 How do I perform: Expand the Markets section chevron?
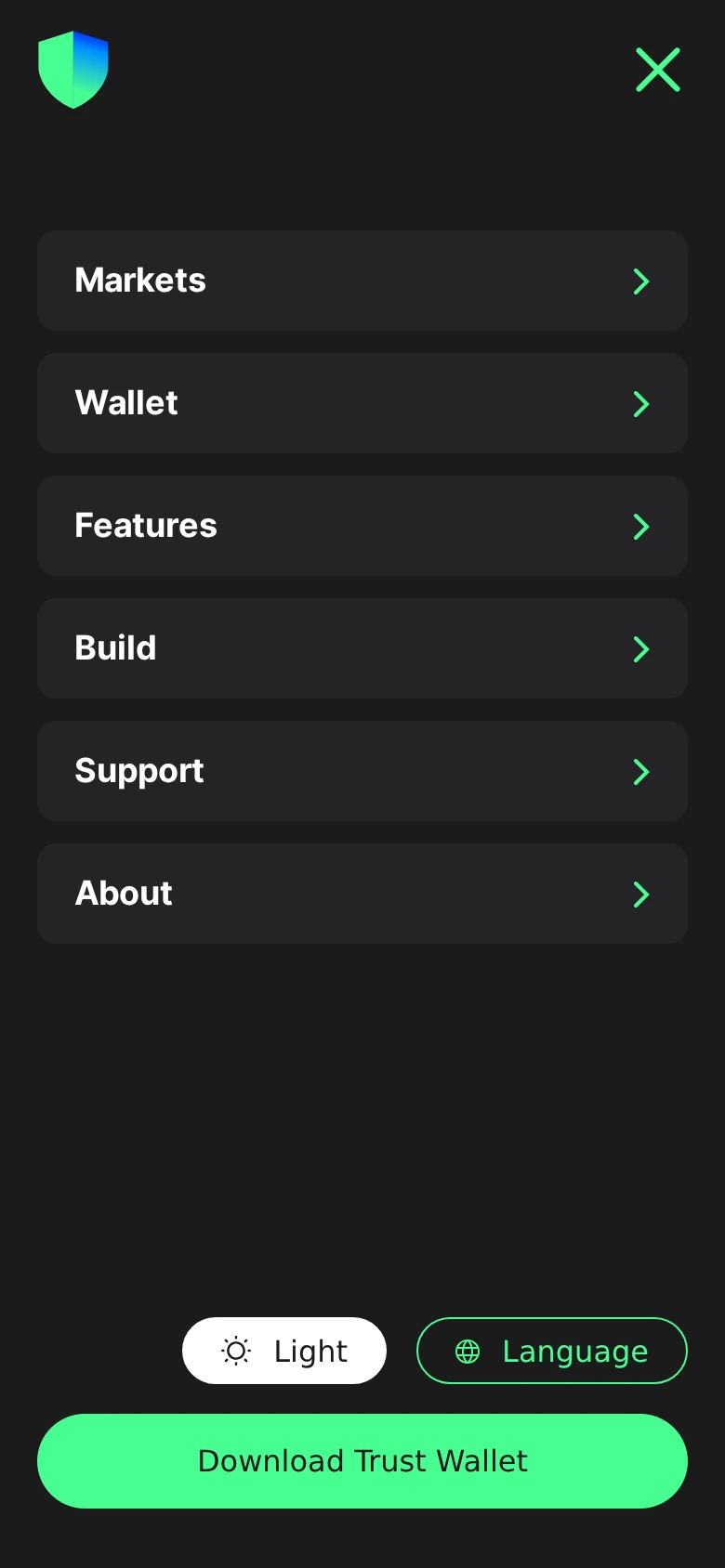click(x=641, y=281)
